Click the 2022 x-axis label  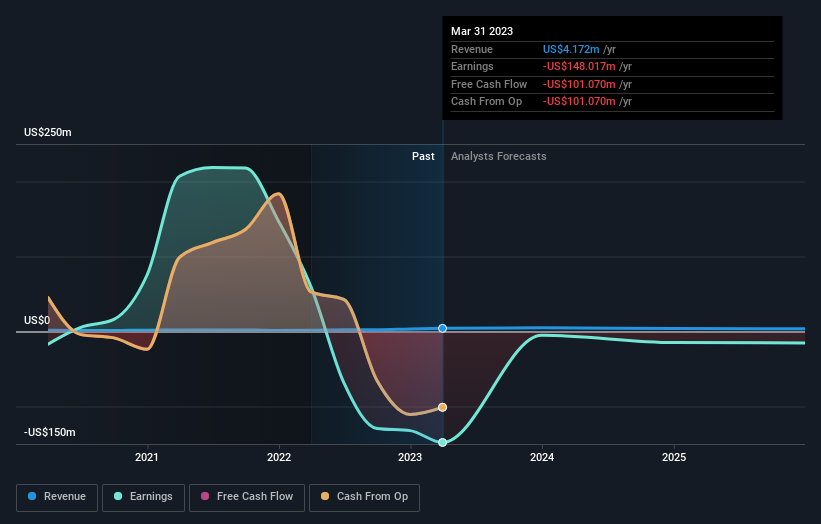click(x=279, y=457)
